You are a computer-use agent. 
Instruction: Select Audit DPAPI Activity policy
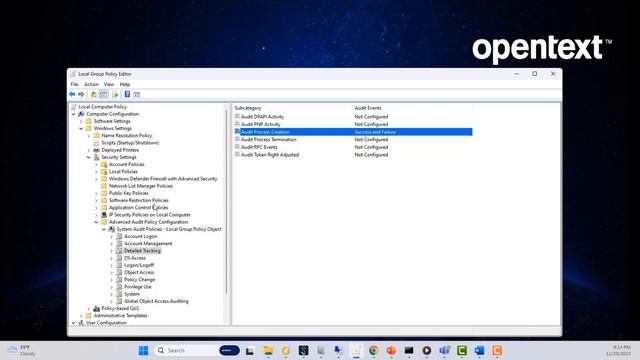coord(262,117)
